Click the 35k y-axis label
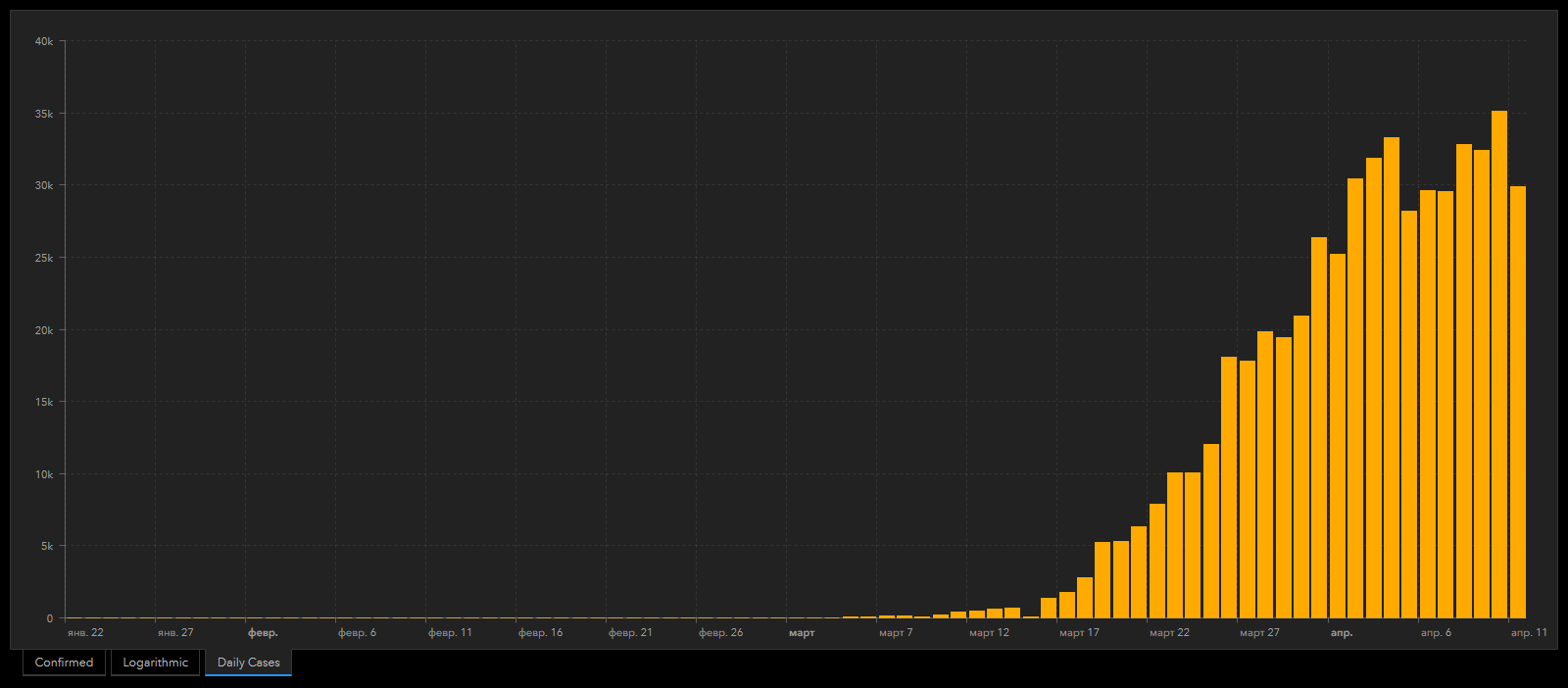1568x688 pixels. 44,114
